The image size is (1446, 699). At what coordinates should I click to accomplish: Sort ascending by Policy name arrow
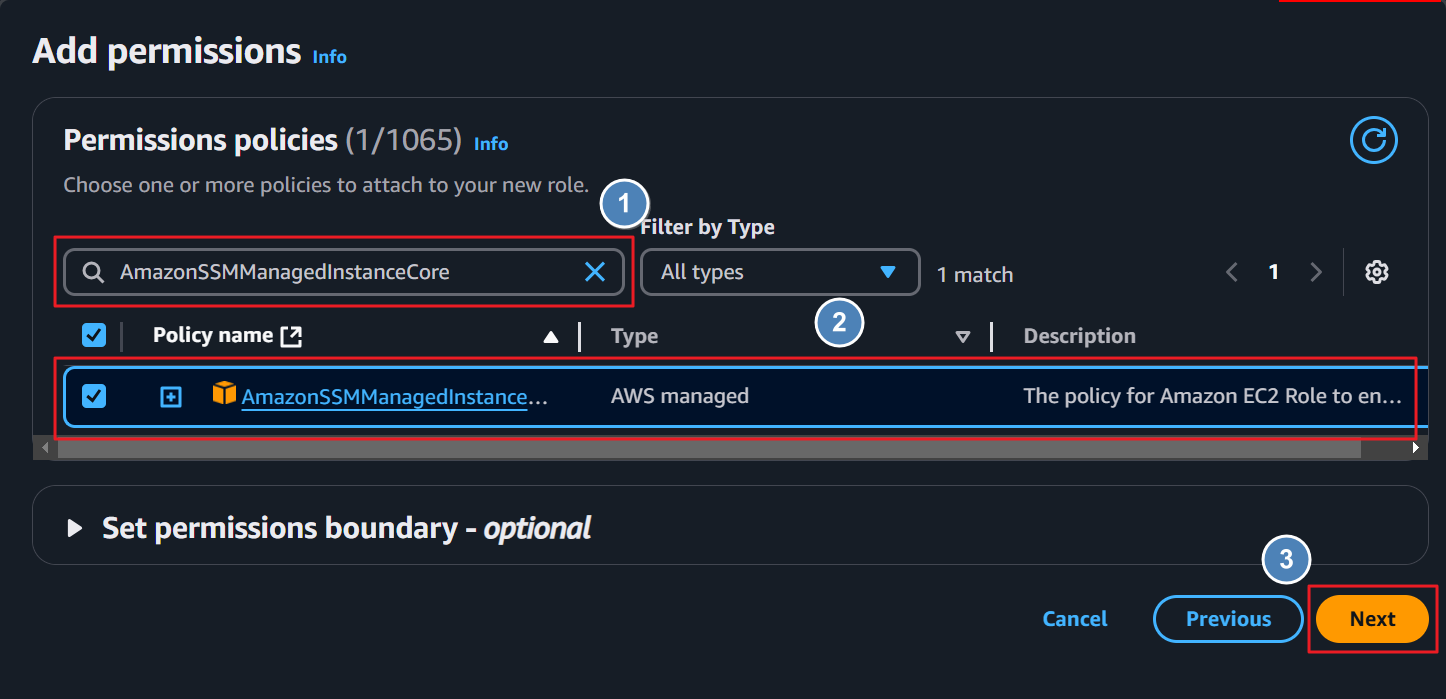tap(550, 337)
